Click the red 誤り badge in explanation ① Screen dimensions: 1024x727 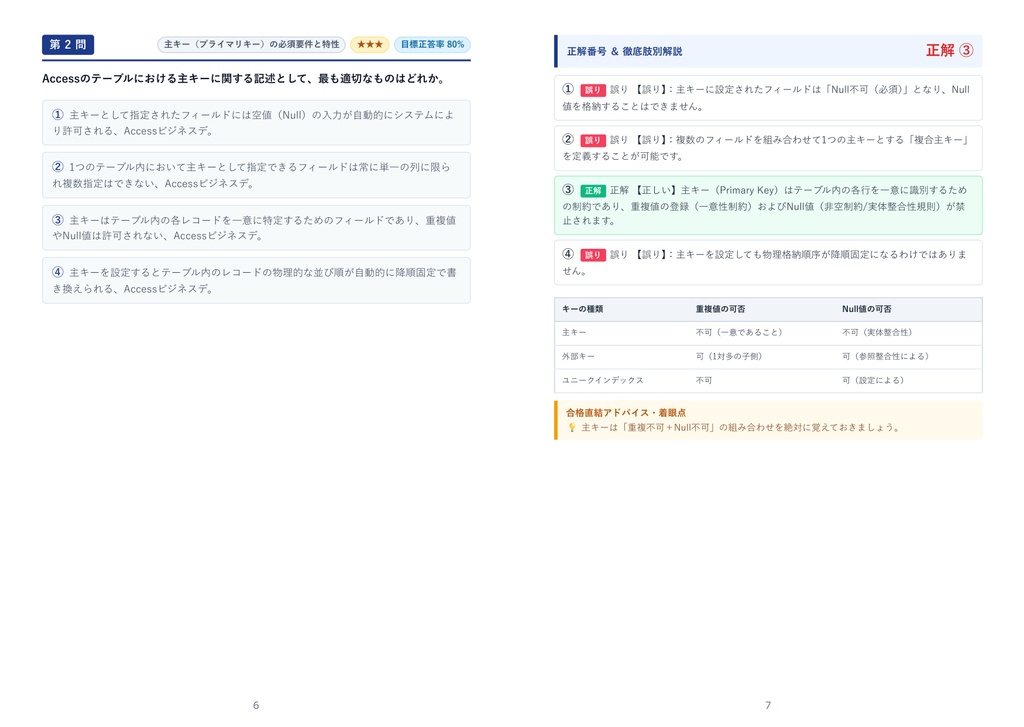tap(593, 90)
